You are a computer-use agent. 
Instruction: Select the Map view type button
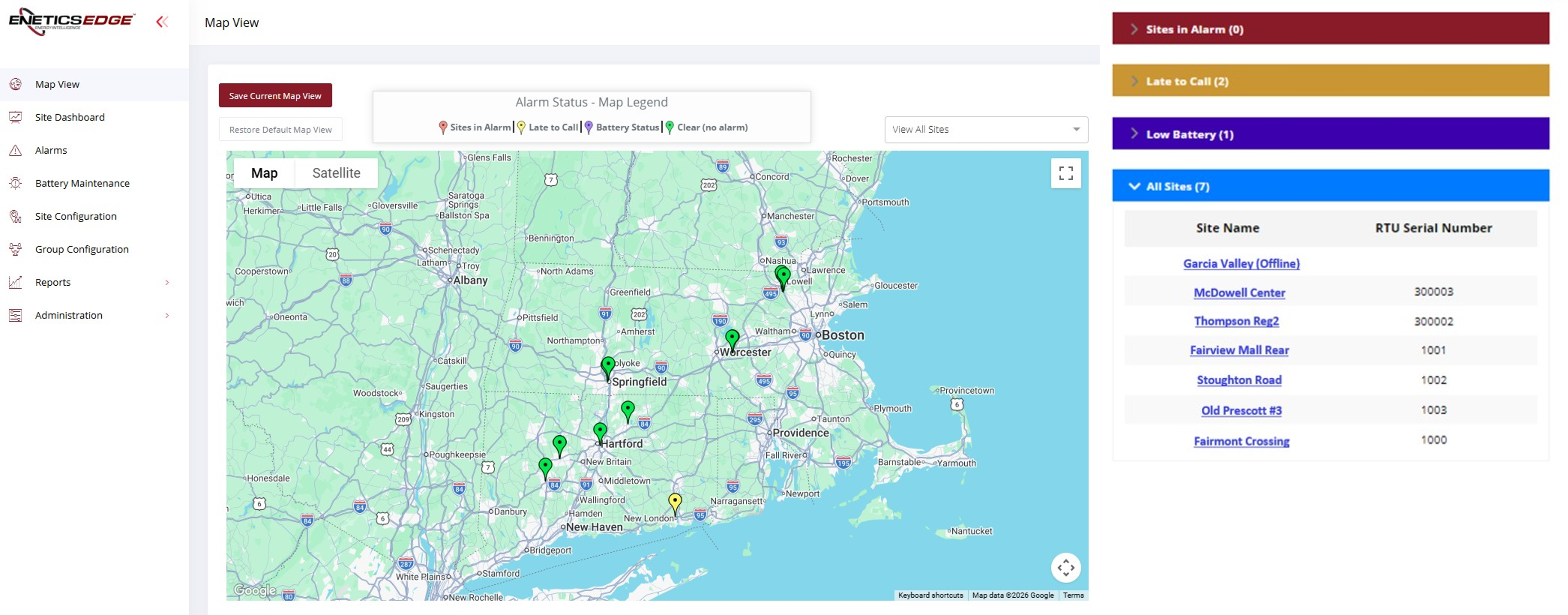click(264, 173)
